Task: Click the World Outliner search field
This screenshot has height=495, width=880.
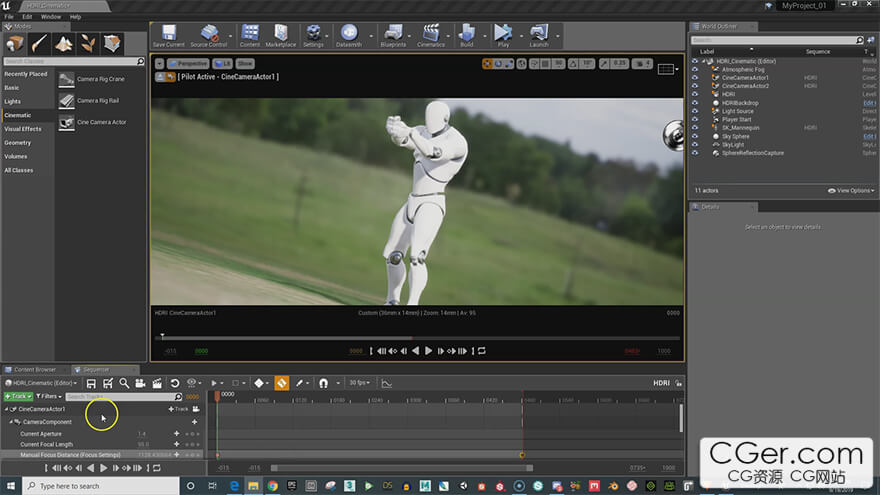Action: tap(777, 40)
